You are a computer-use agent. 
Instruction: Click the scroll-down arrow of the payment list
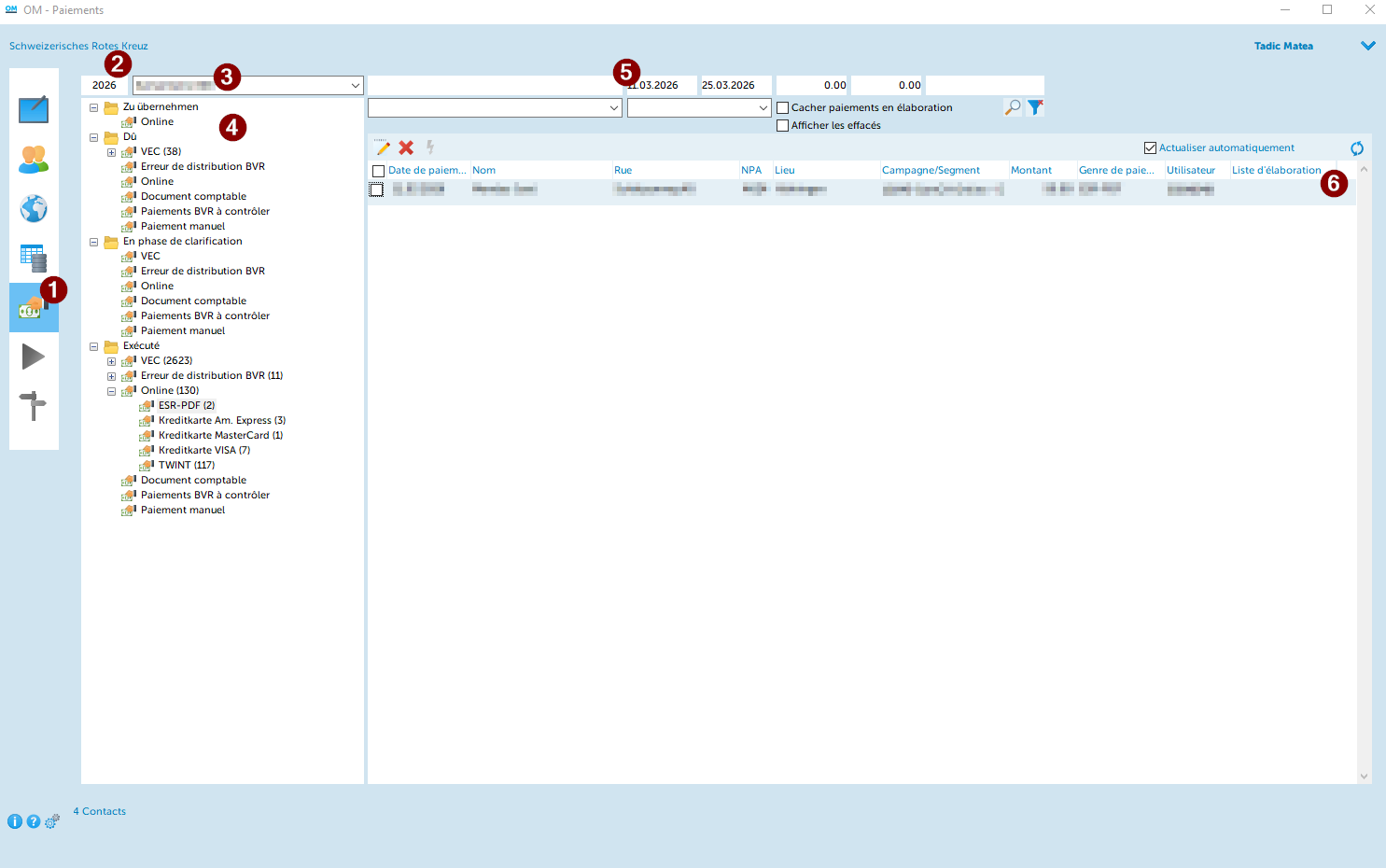coord(1364,776)
